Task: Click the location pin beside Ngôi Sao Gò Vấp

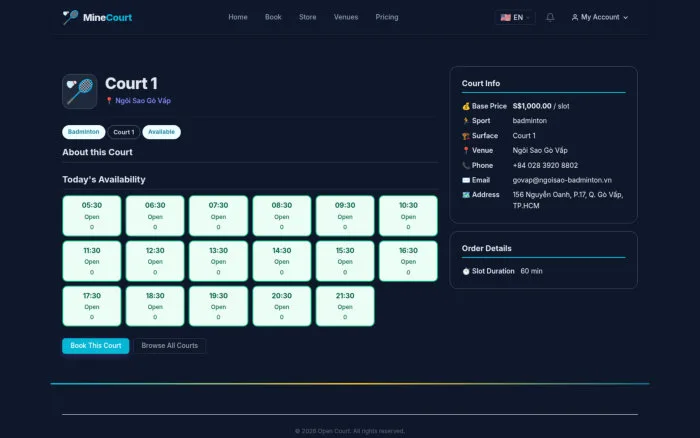Action: pyautogui.click(x=109, y=100)
